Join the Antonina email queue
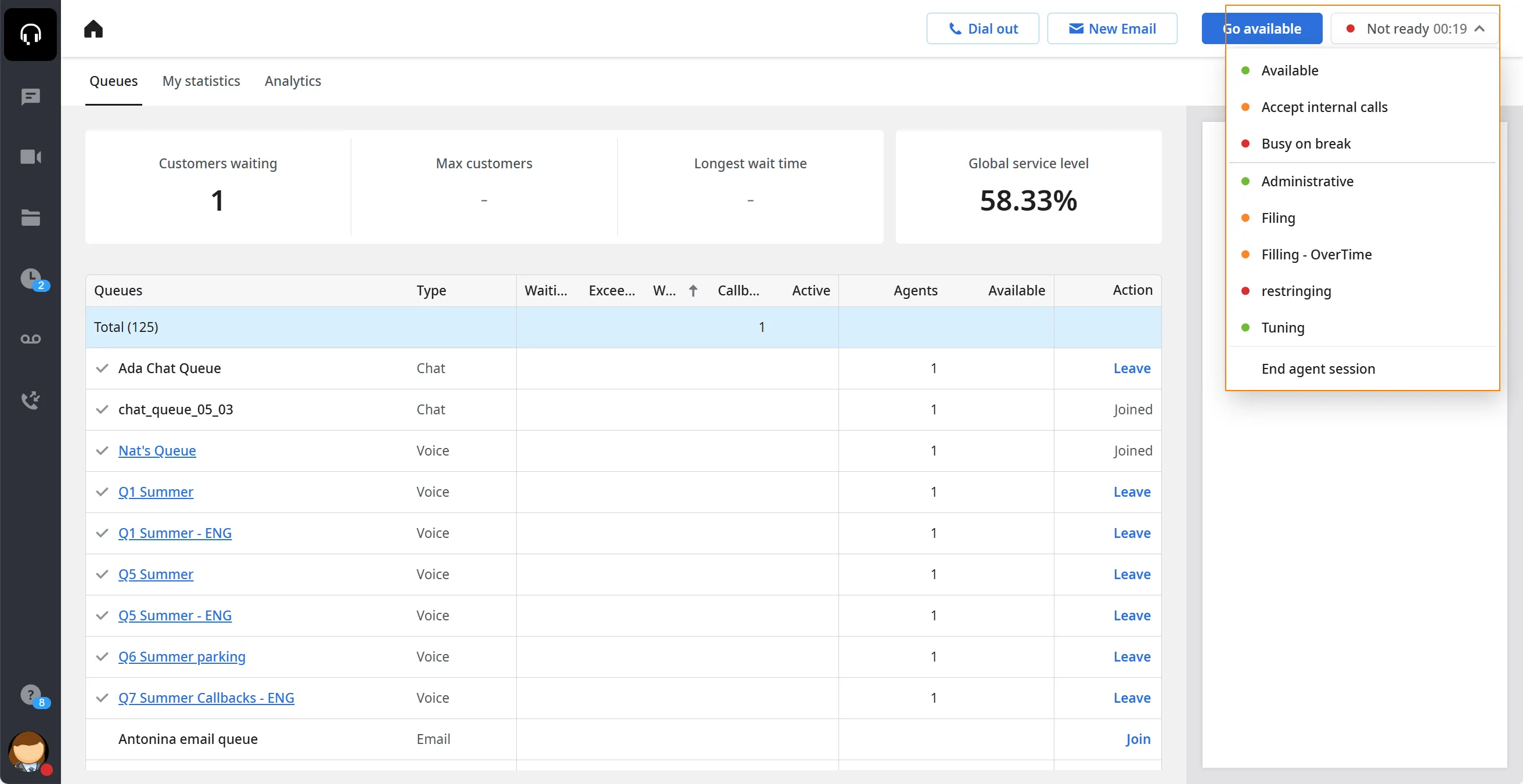This screenshot has height=784, width=1523. click(x=1137, y=739)
